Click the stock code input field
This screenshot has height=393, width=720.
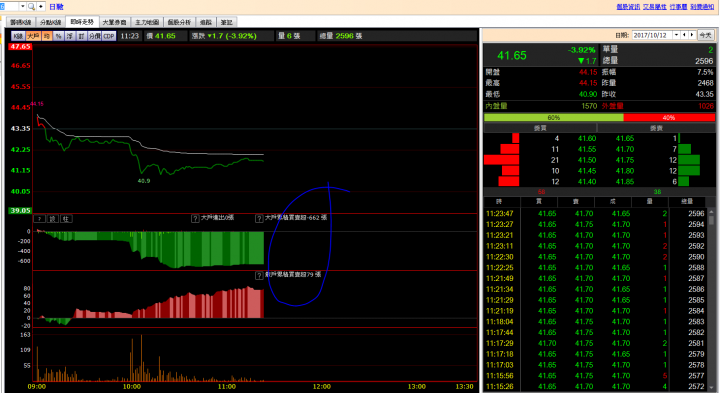pos(9,6)
